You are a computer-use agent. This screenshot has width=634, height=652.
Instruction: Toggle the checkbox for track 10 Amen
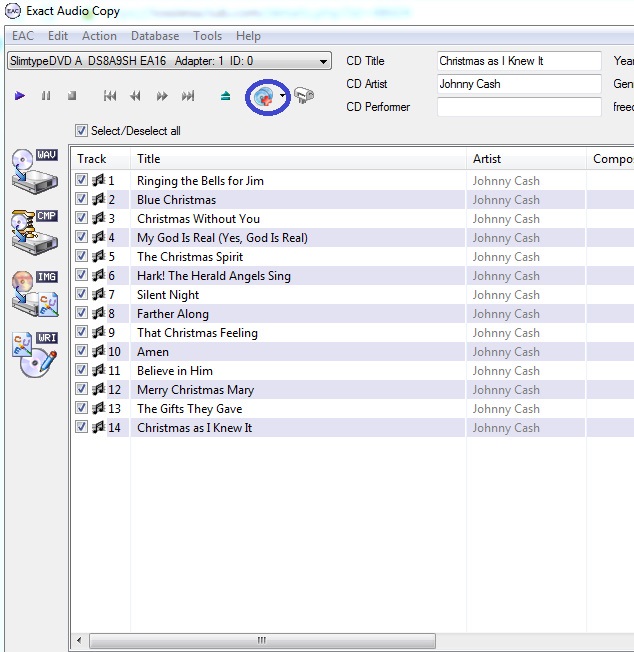pyautogui.click(x=81, y=351)
